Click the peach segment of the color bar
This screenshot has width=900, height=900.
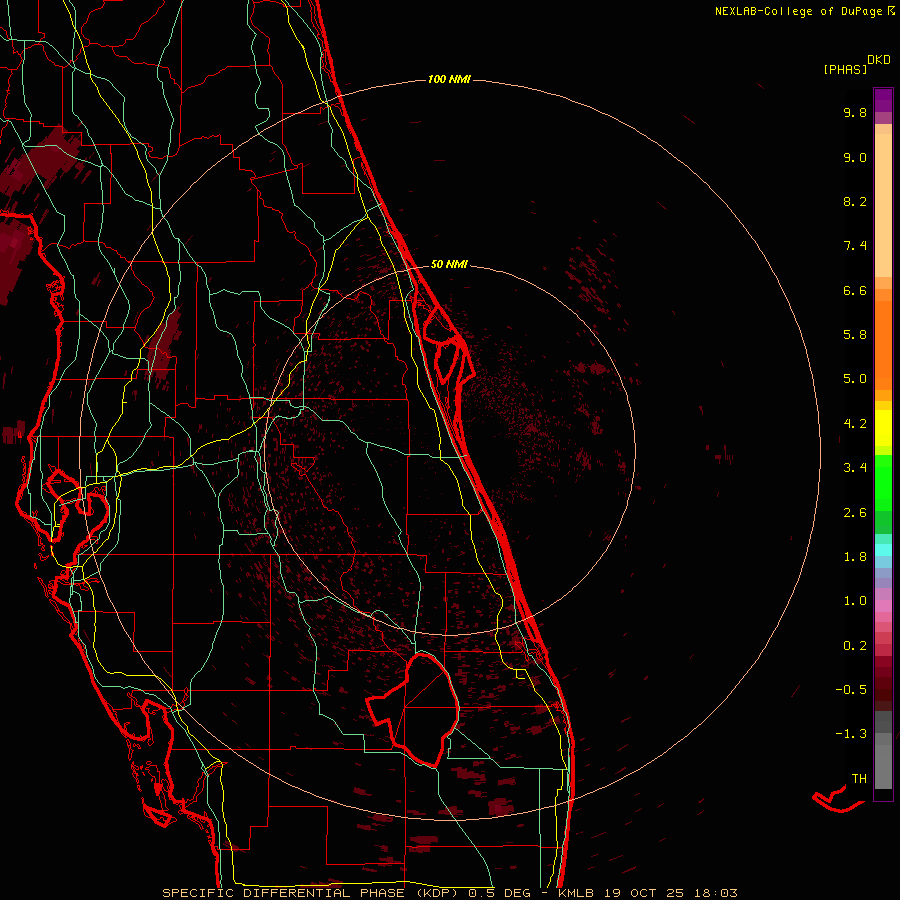[883, 205]
